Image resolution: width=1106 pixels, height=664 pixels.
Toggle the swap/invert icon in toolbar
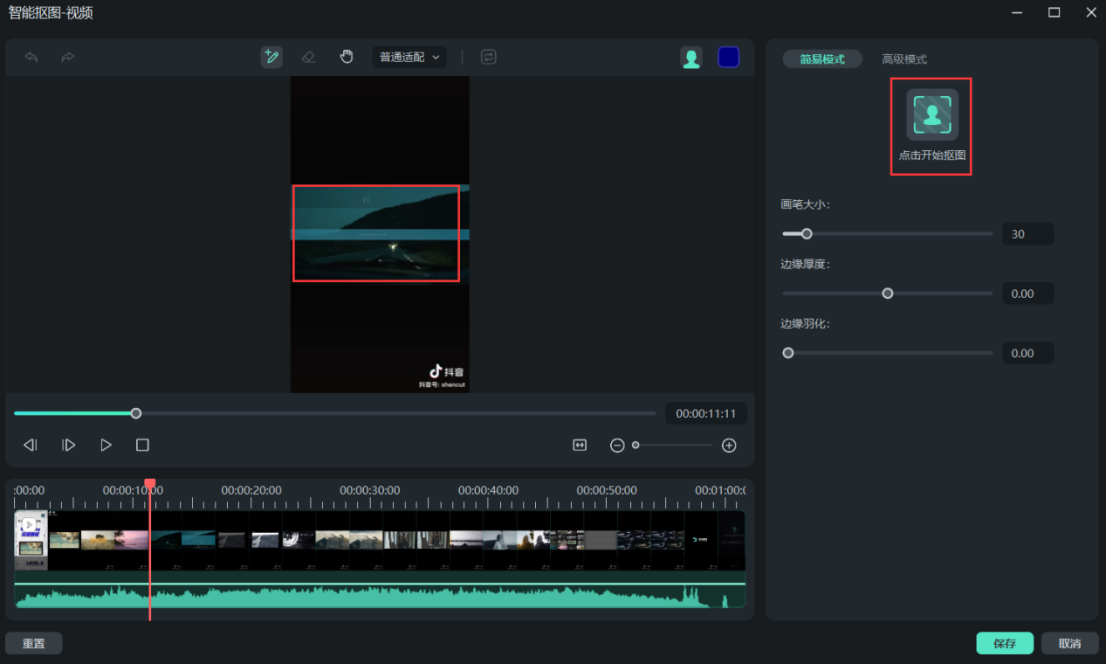click(x=488, y=57)
